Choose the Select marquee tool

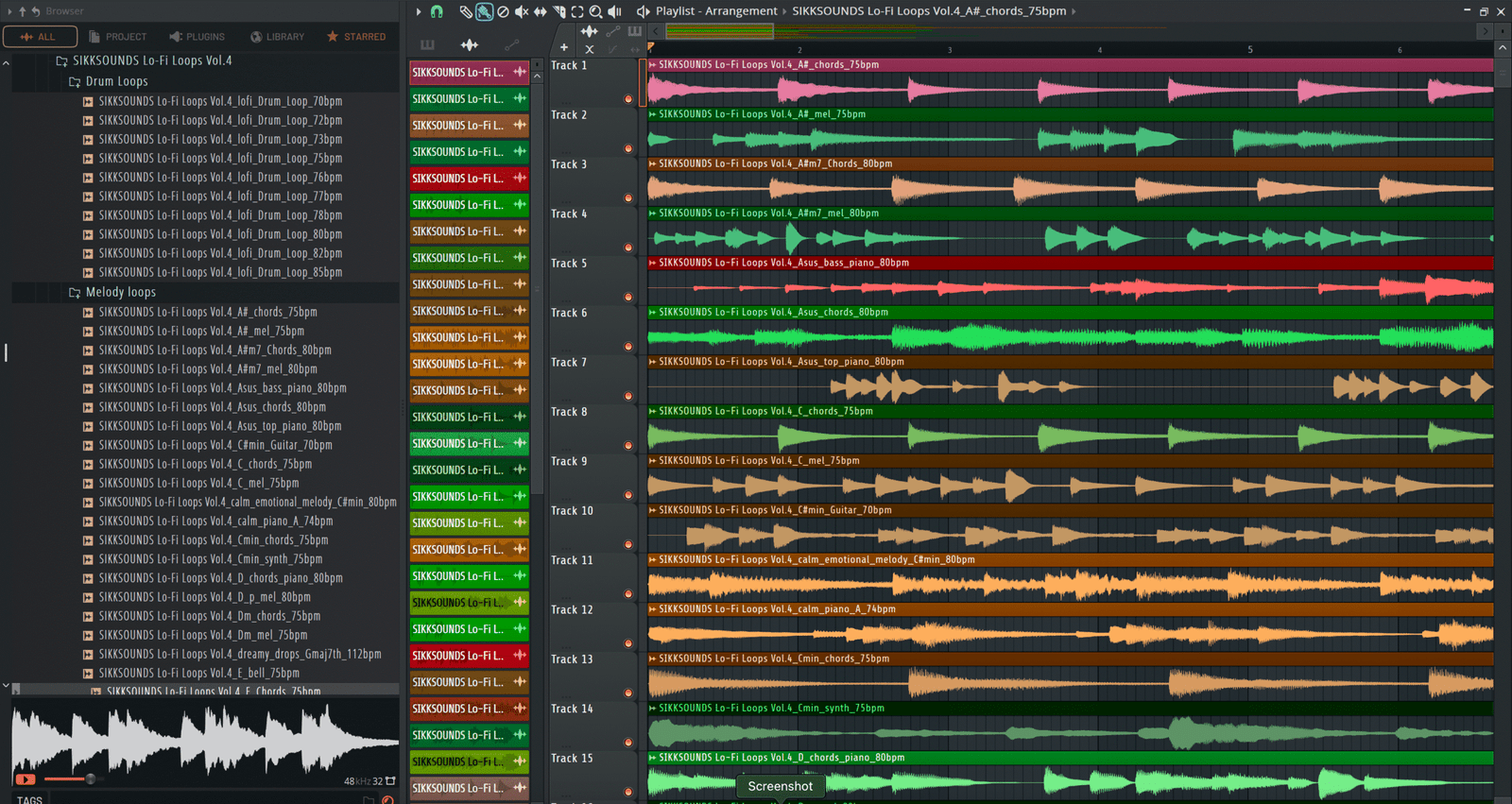[x=577, y=11]
